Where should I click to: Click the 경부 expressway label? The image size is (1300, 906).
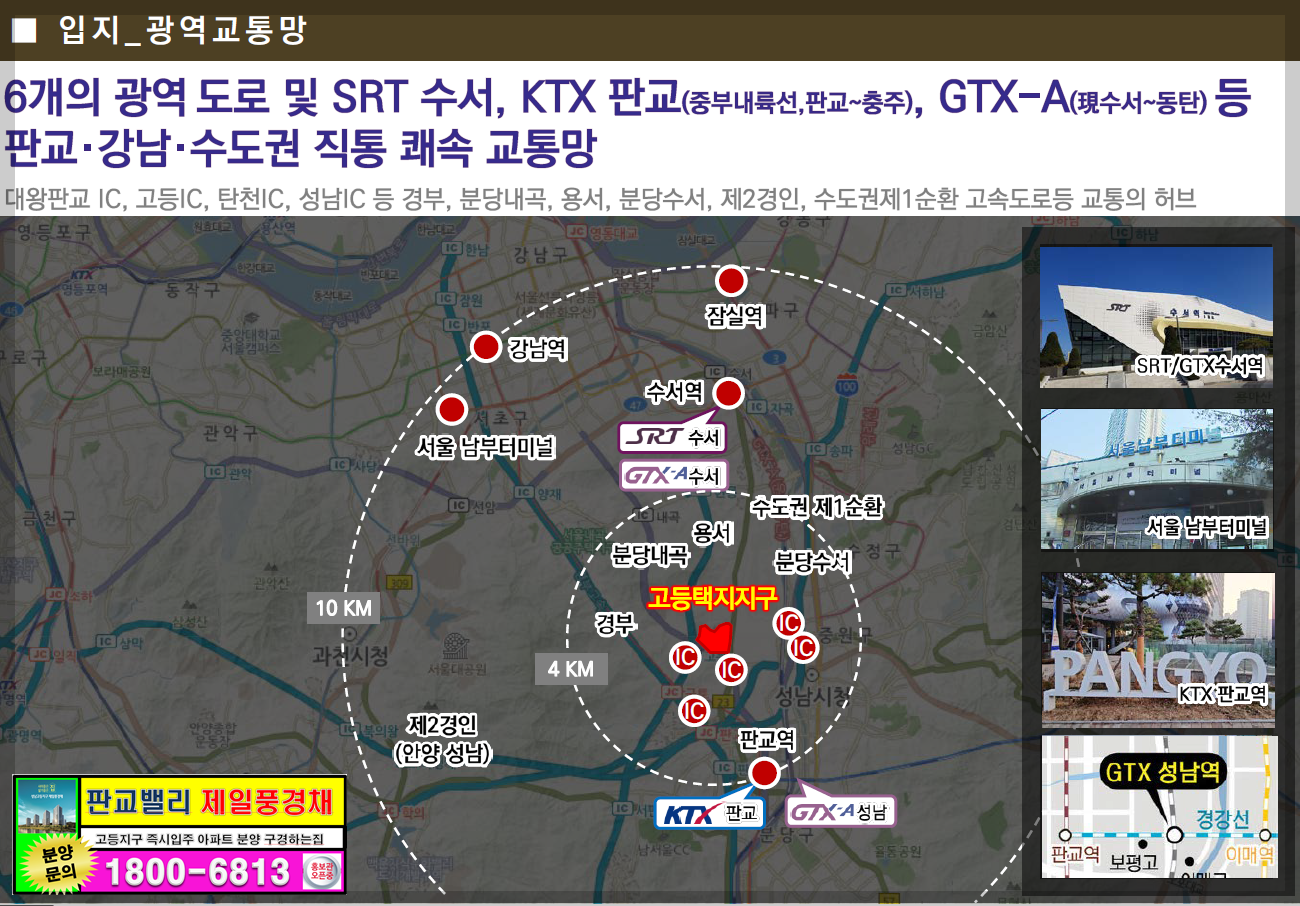(x=615, y=624)
